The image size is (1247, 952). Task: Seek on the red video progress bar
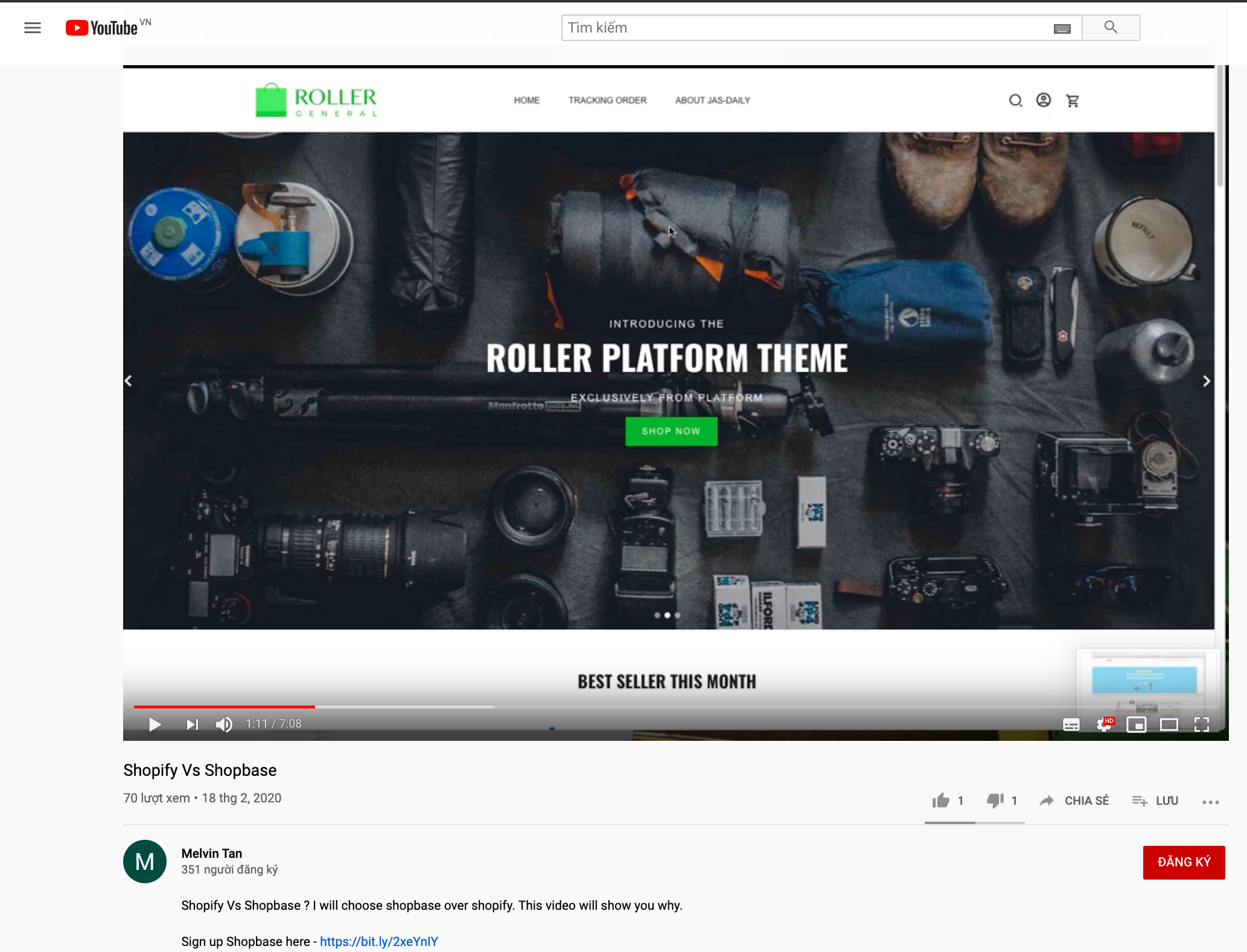[224, 706]
